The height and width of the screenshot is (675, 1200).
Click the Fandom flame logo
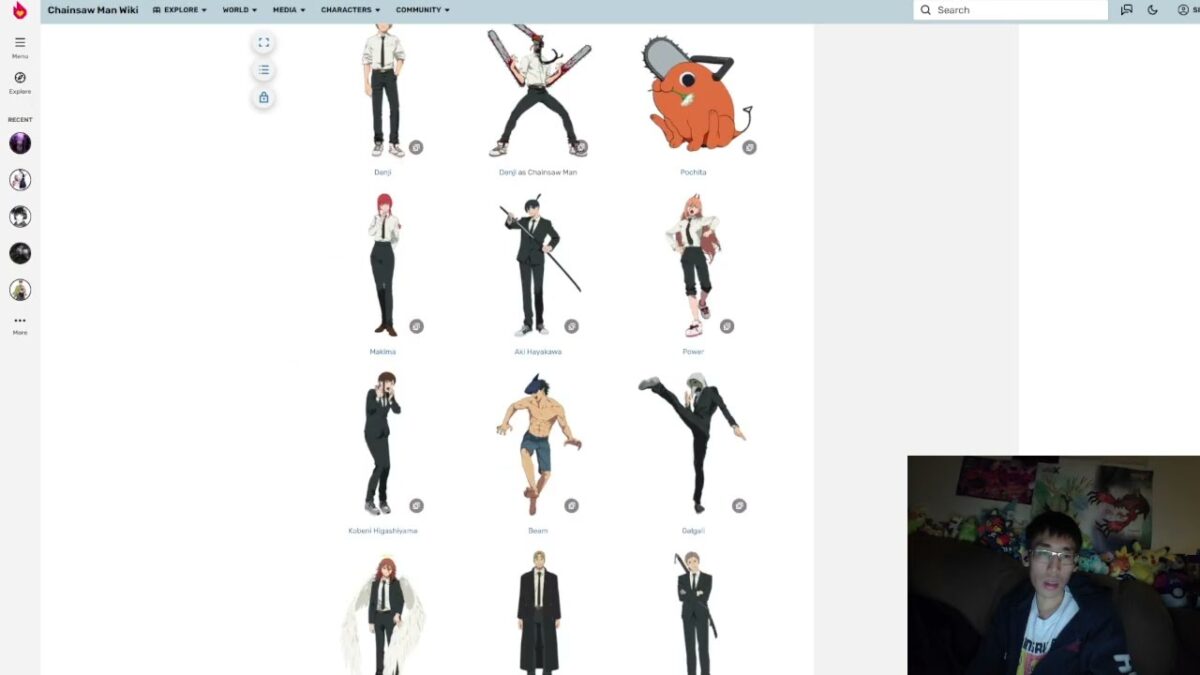[19, 10]
